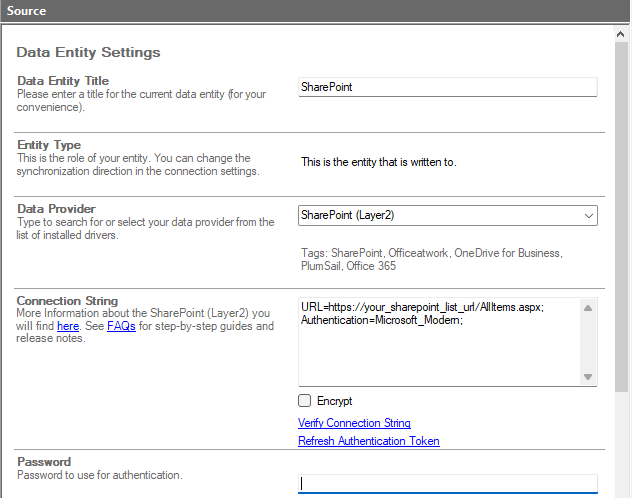The height and width of the screenshot is (498, 632).
Task: Click the Refresh Authentication Token link
Action: pos(369,441)
